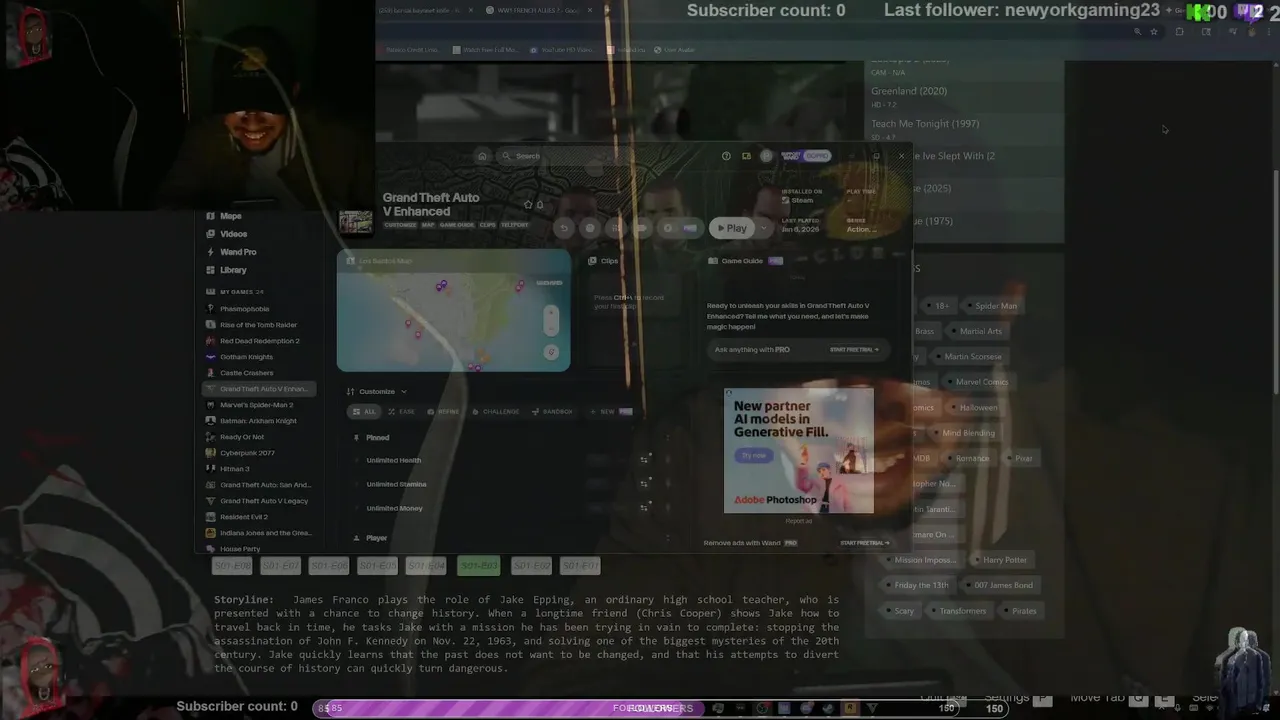1280x720 pixels.
Task: Open the help question-mark icon in Wand
Action: (x=726, y=156)
